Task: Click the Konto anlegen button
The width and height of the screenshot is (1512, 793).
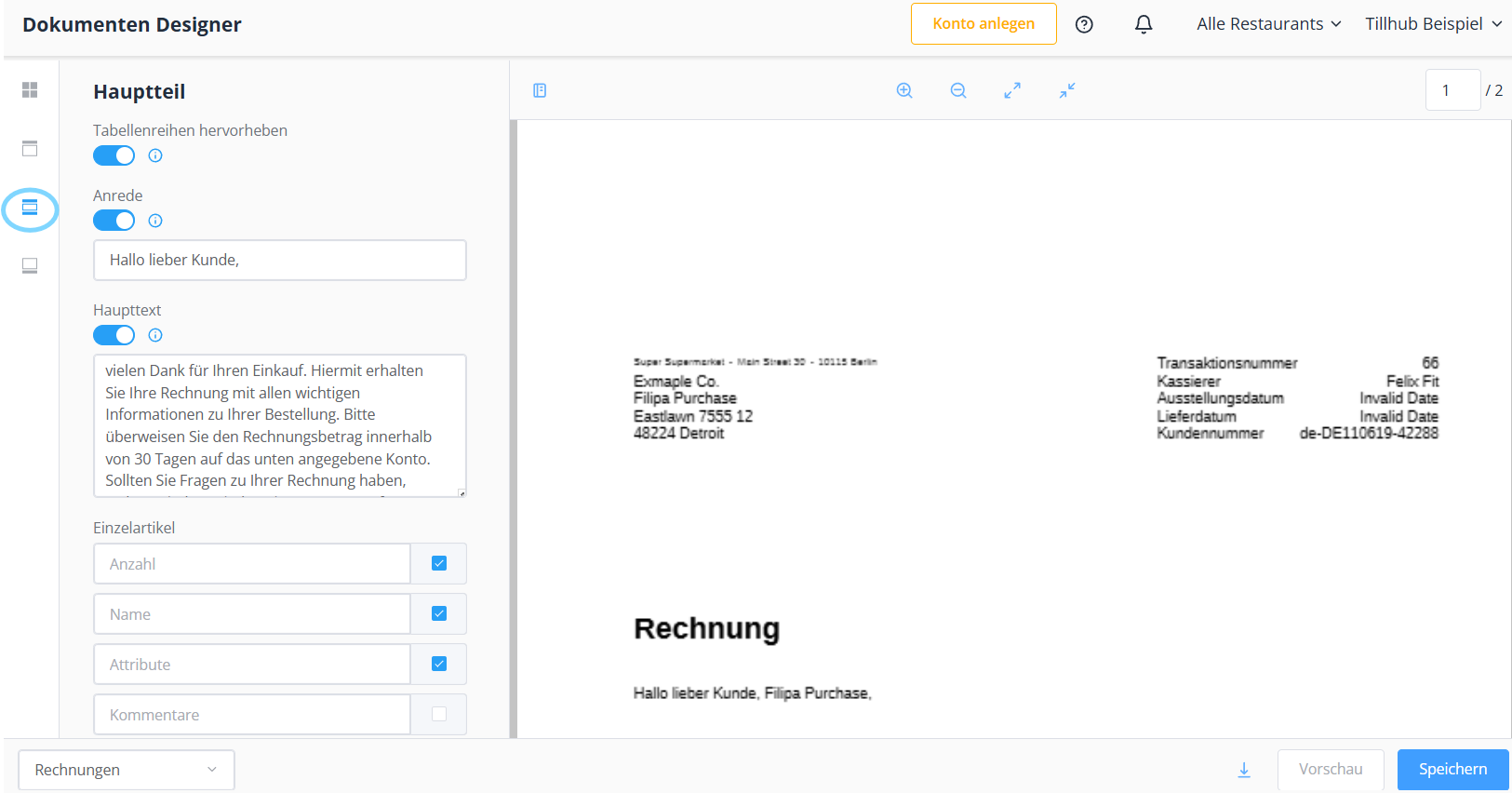Action: coord(983,24)
